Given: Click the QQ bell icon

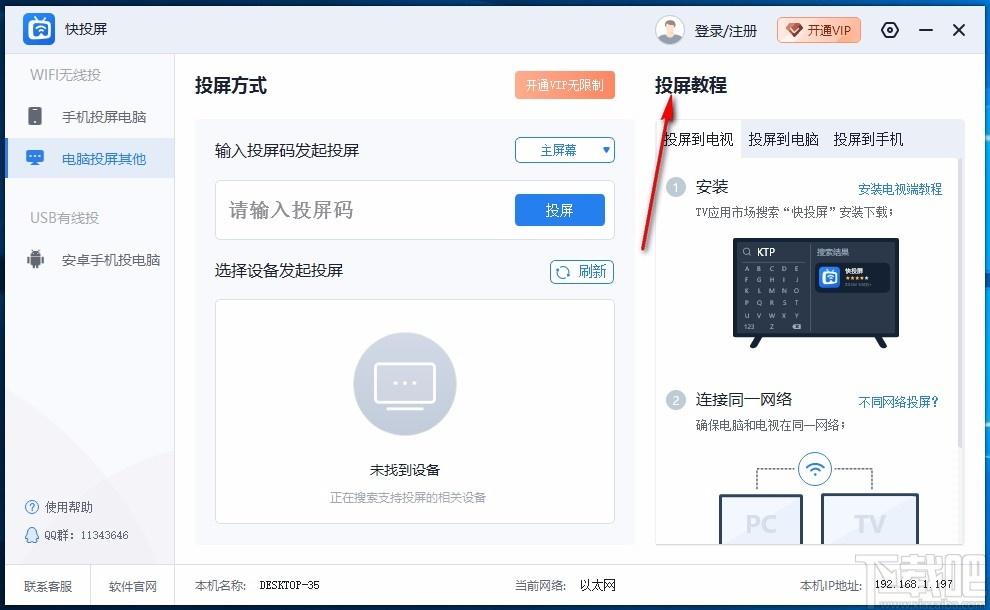Looking at the screenshot, I should pyautogui.click(x=32, y=535).
